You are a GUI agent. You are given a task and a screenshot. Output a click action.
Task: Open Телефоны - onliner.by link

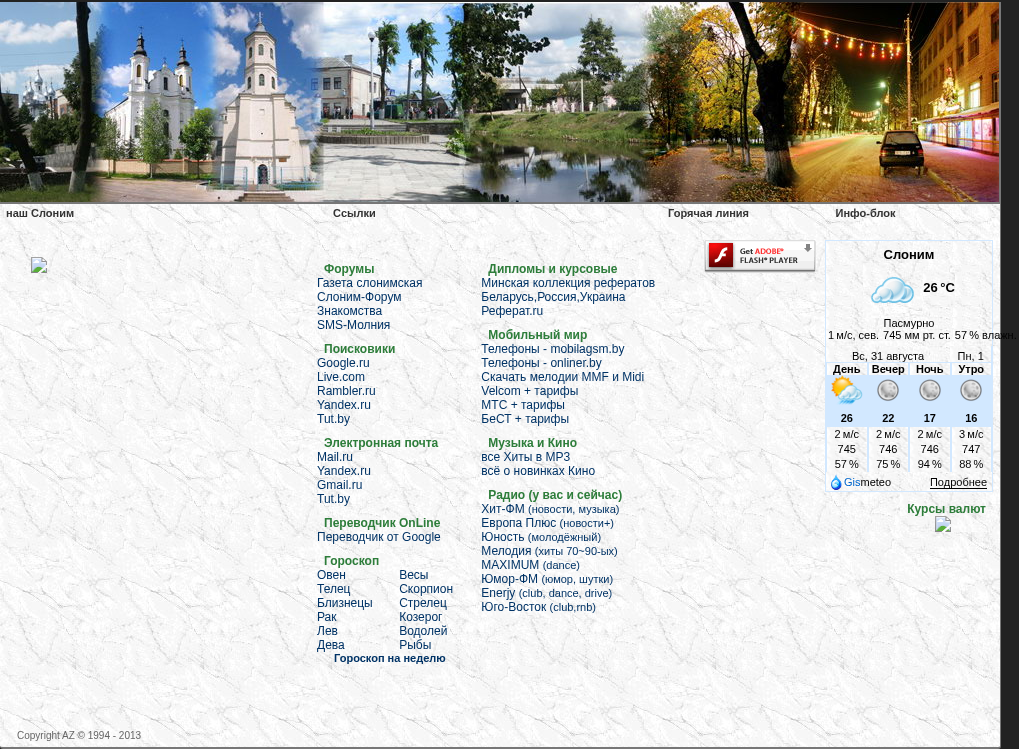point(541,363)
